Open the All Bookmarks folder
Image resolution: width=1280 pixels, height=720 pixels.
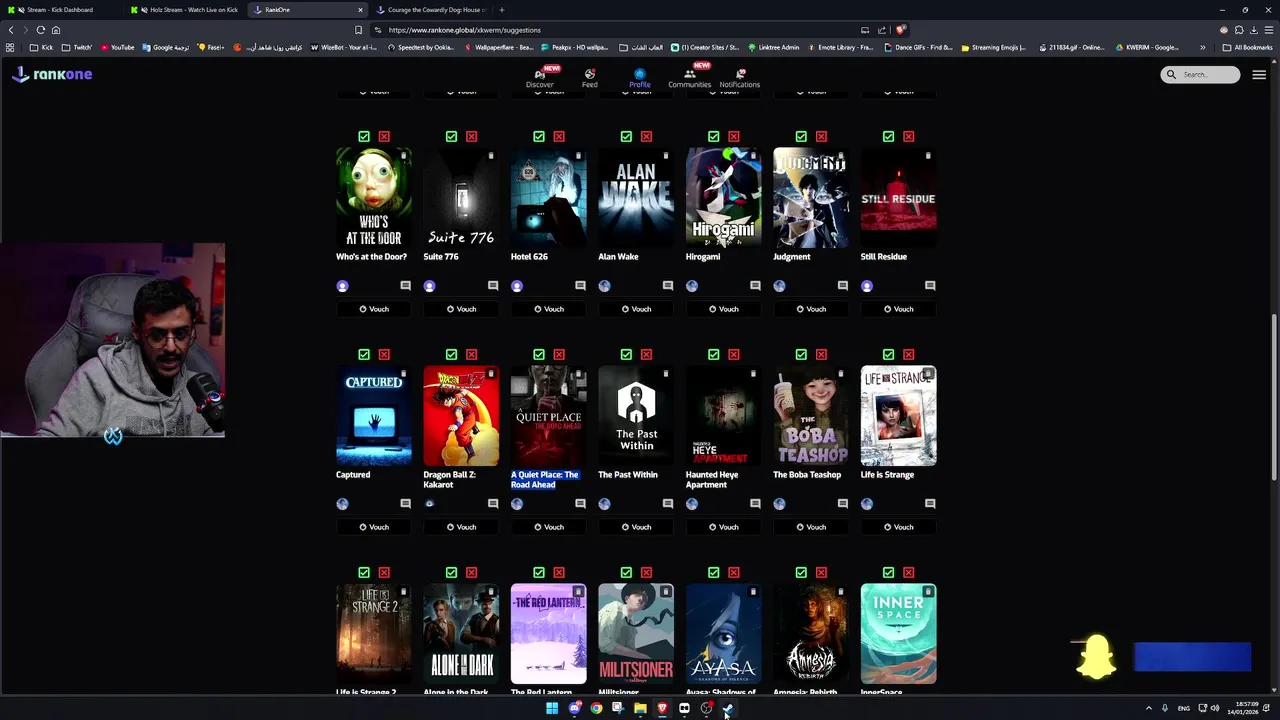[x=1247, y=47]
